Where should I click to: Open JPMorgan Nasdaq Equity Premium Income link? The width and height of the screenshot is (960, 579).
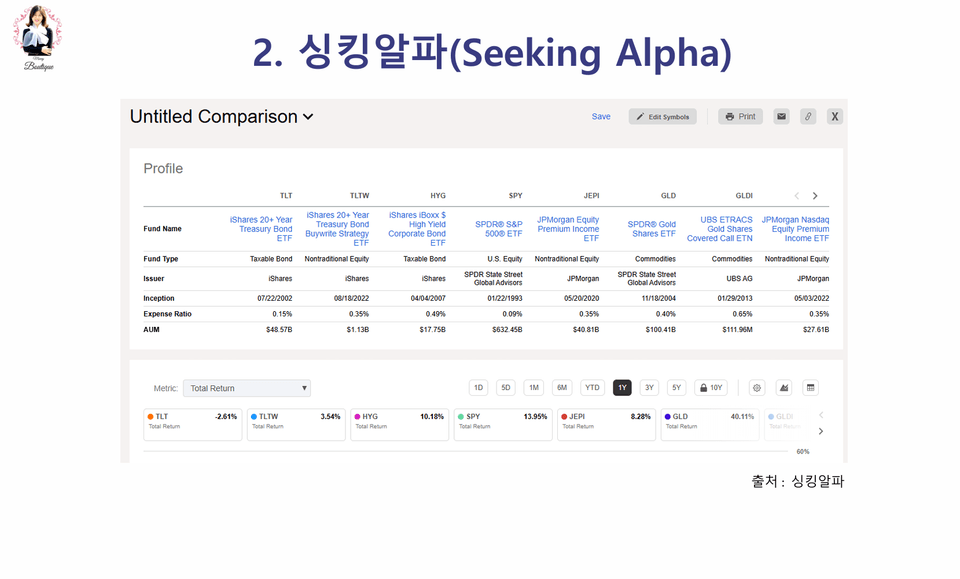coord(795,229)
